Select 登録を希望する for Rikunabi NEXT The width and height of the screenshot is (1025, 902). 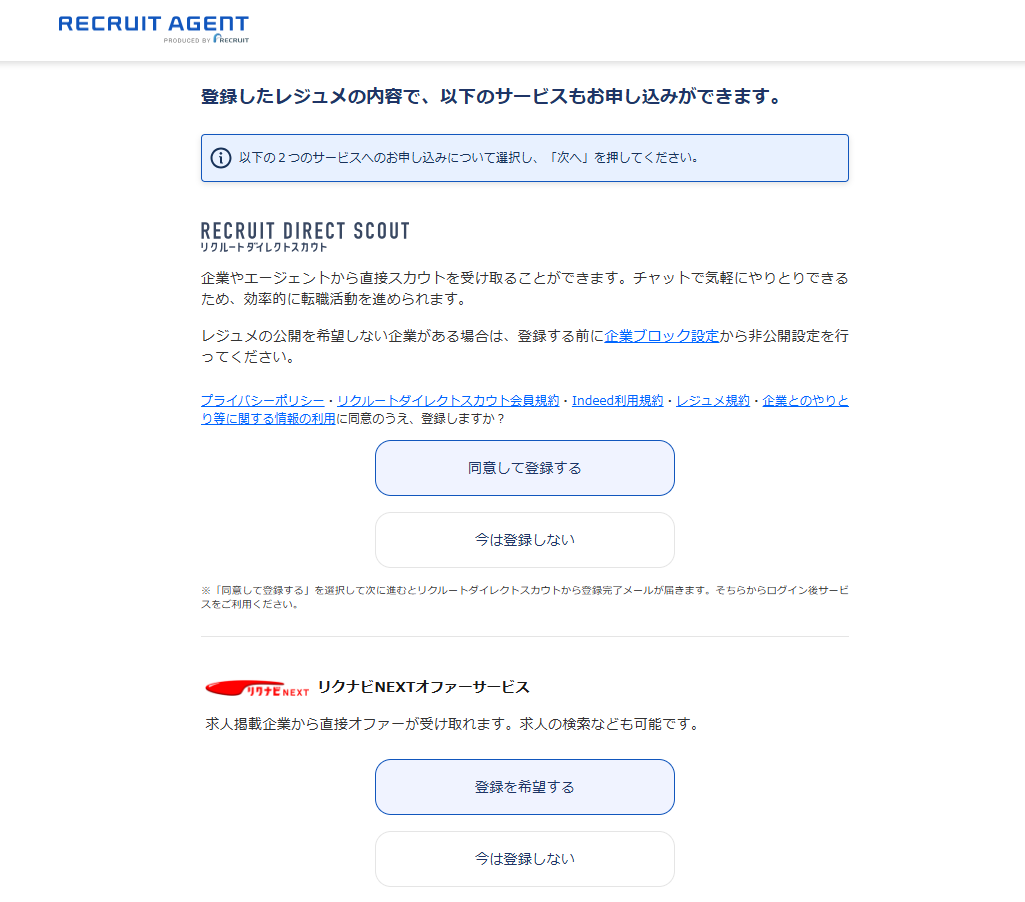[x=524, y=787]
